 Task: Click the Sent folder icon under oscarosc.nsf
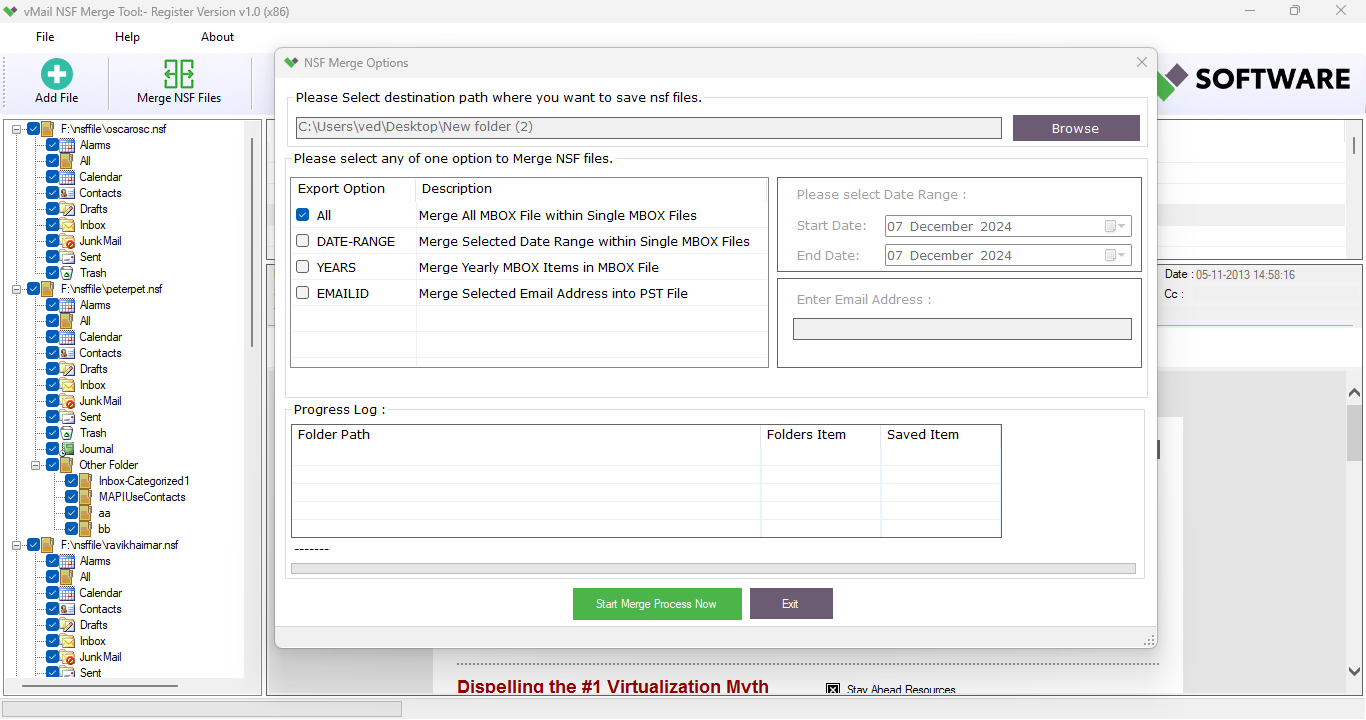click(67, 257)
